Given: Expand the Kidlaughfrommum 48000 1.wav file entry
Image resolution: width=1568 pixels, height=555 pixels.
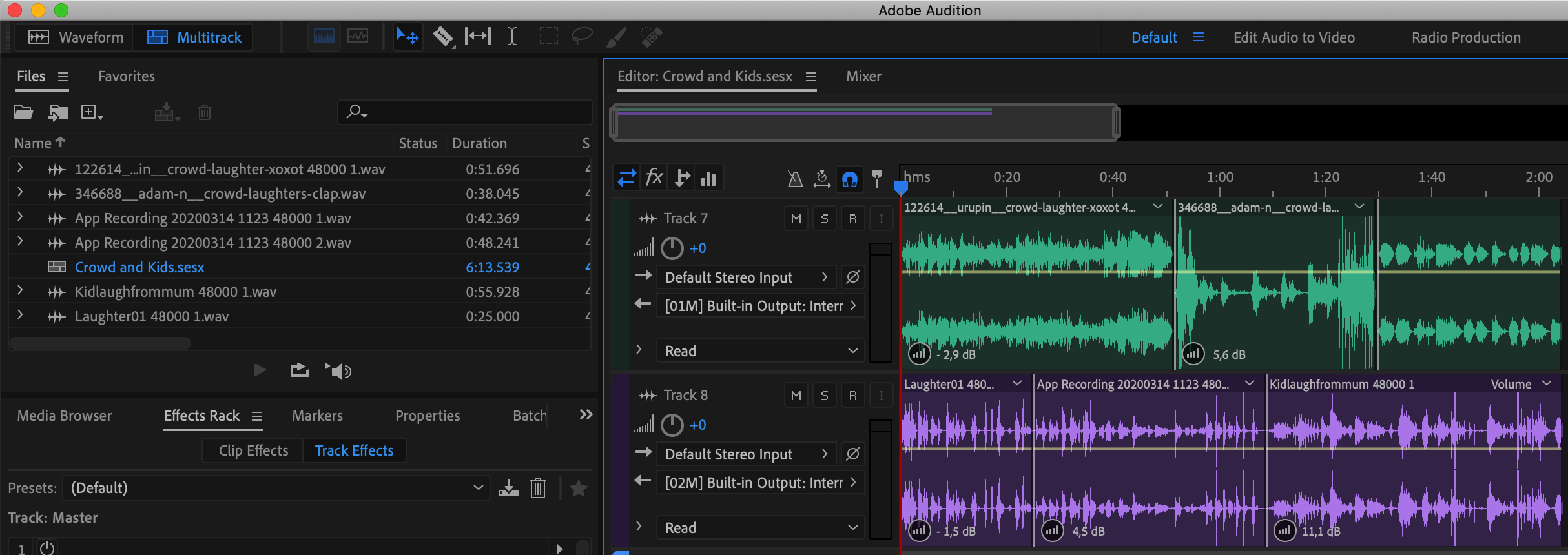Looking at the screenshot, I should 20,291.
